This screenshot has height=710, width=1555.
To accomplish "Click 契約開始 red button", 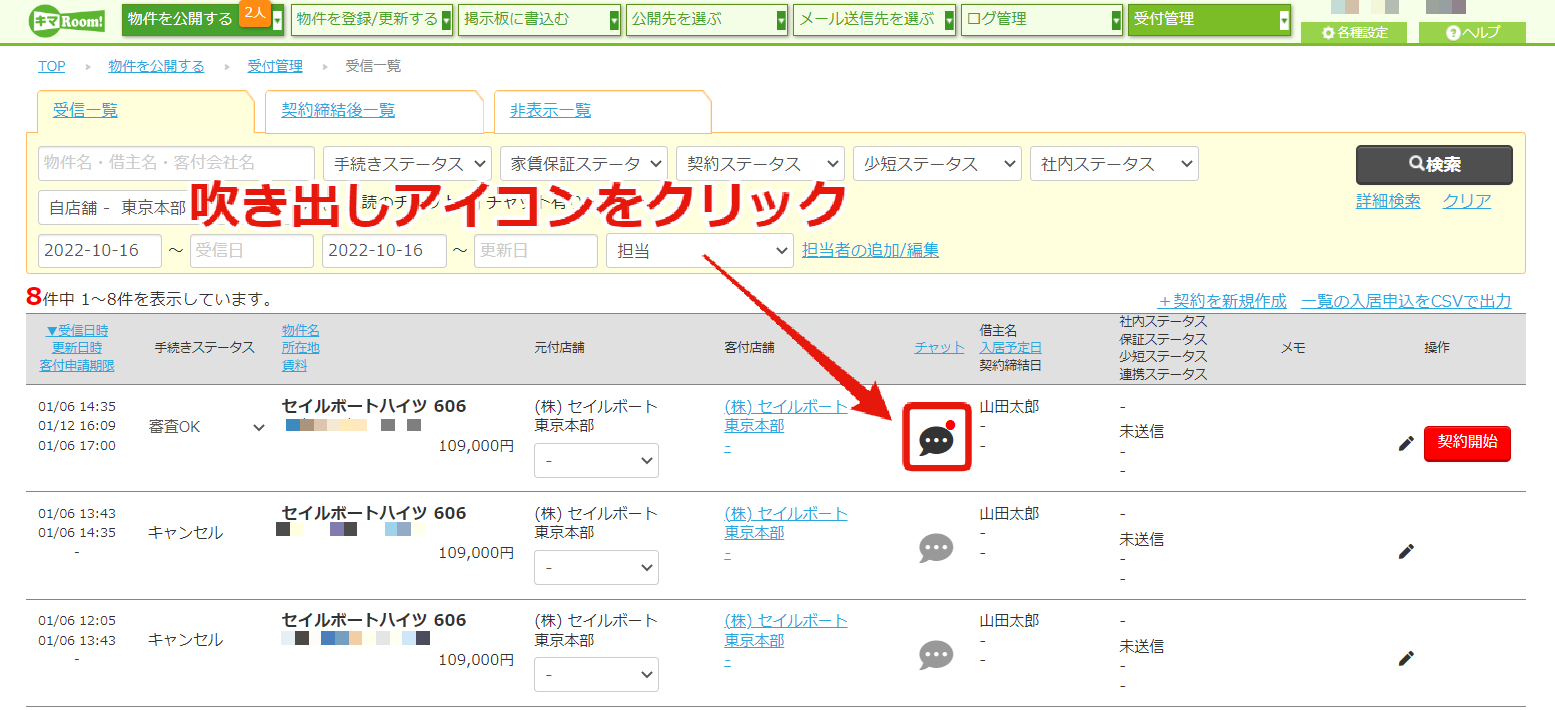I will [1467, 442].
